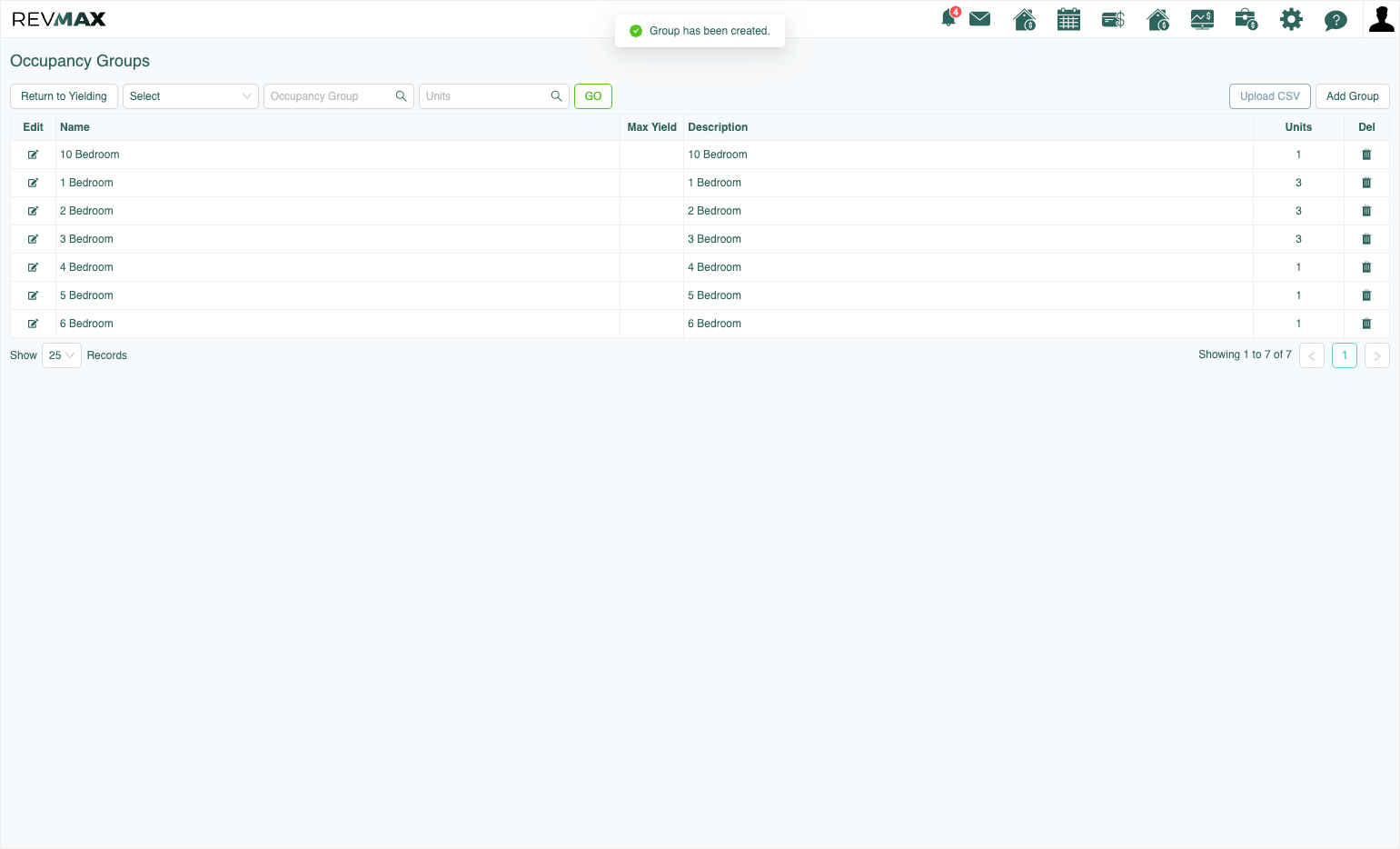Viewport: 1400px width, 849px height.
Task: Click the Add Group button
Action: coord(1352,96)
